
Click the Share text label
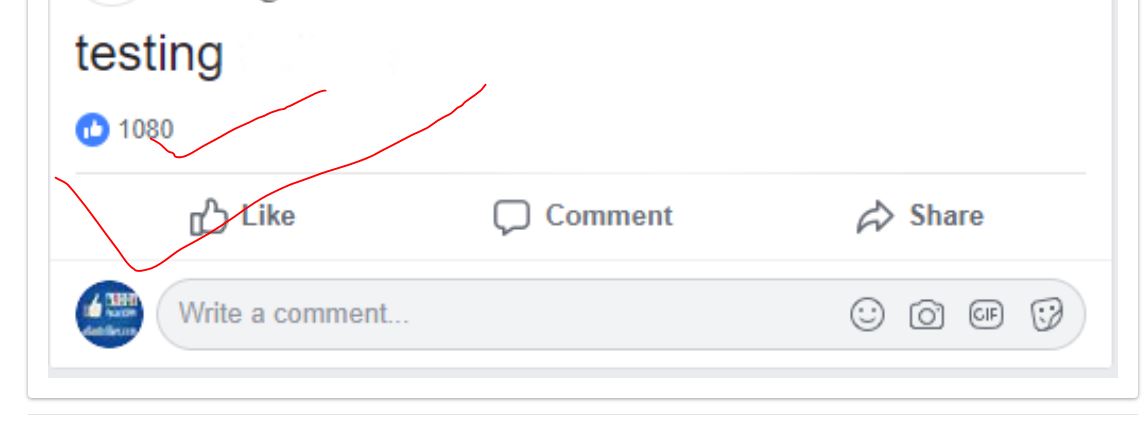(x=946, y=216)
